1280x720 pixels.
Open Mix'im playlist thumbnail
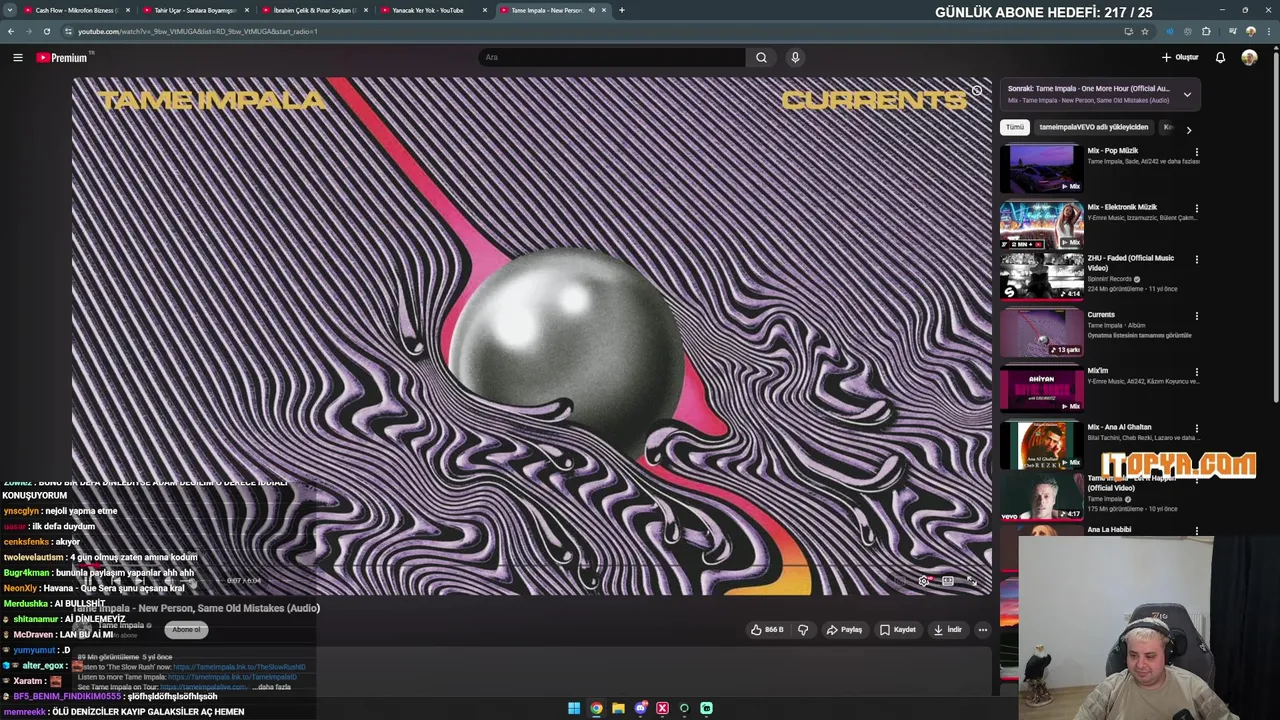pyautogui.click(x=1041, y=389)
